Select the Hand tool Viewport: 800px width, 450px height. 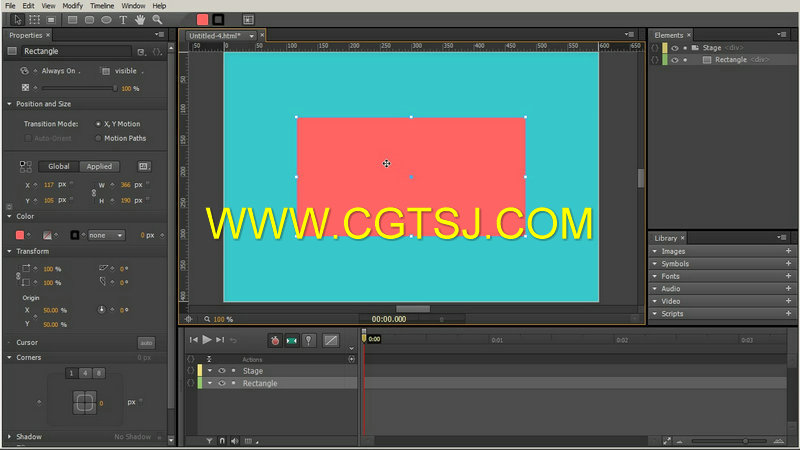point(140,20)
